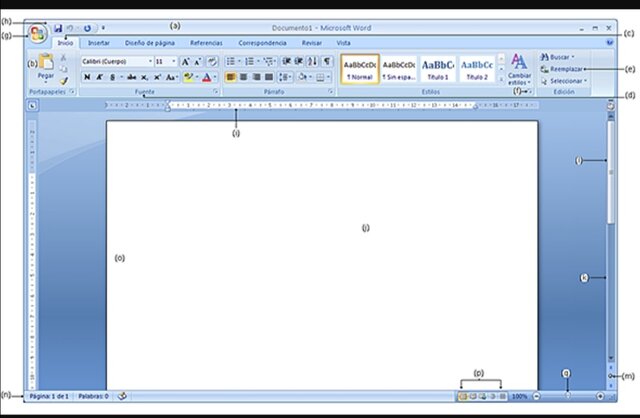Image resolution: width=640 pixels, height=418 pixels.
Task: Open paragraph shading paint bucket
Action: [302, 77]
